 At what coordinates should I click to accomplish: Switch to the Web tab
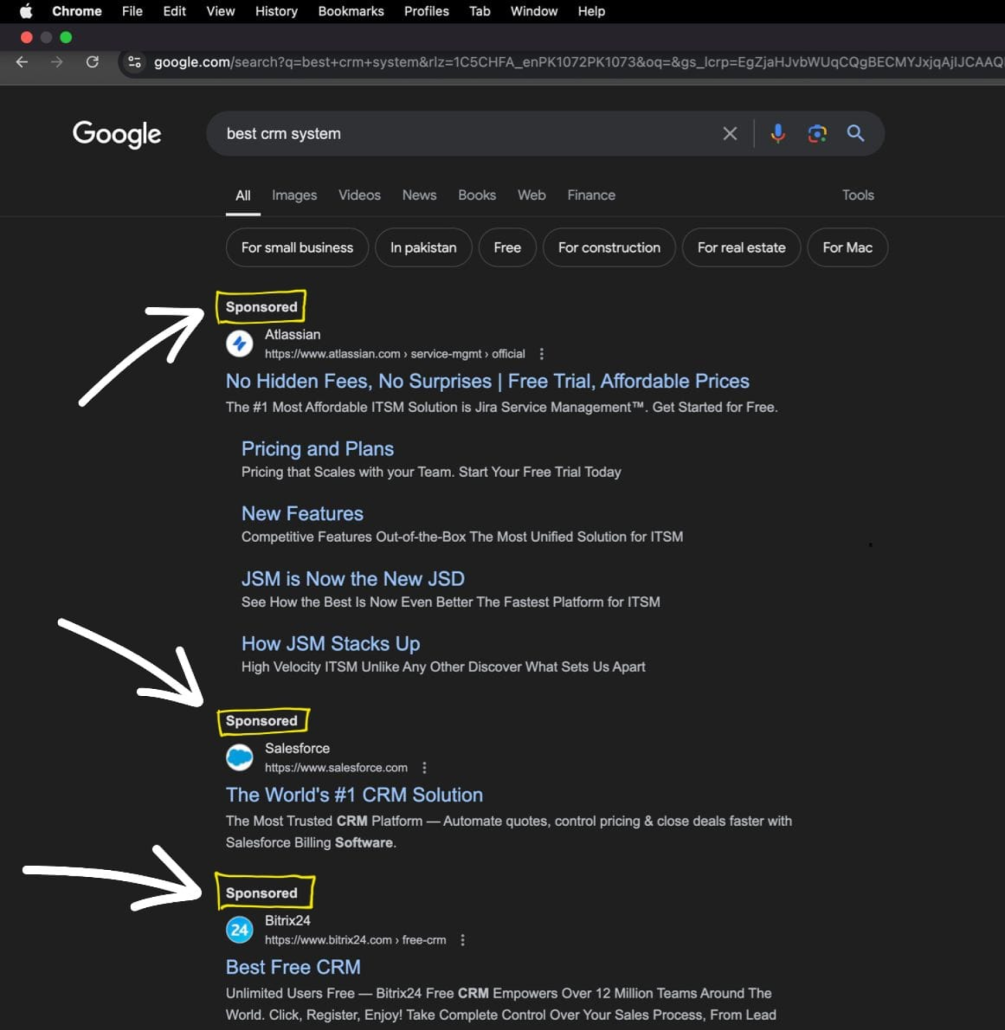coord(531,195)
